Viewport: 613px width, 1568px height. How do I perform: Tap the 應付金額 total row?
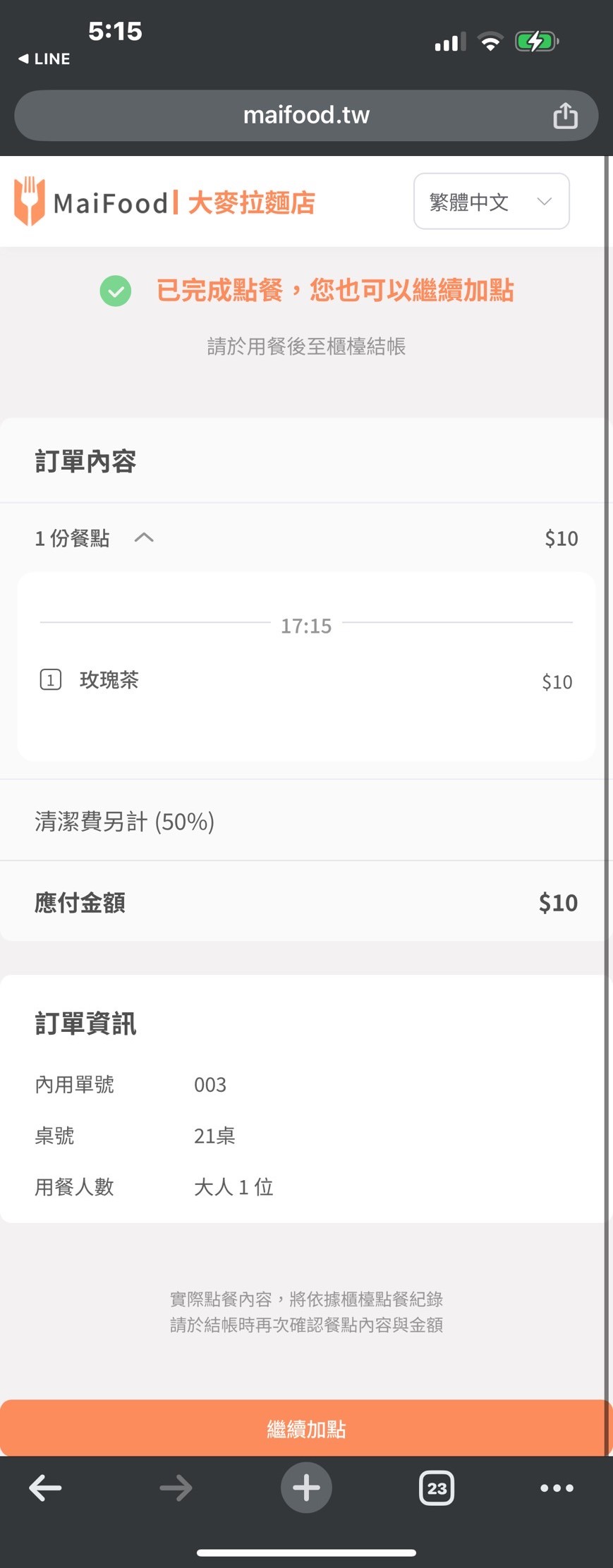(306, 902)
